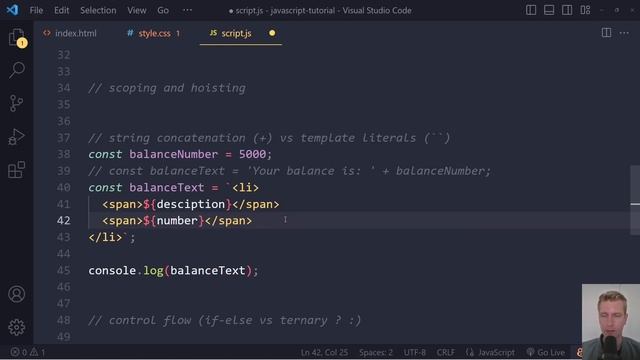This screenshot has height=360, width=640.
Task: Change indentation via Spaces: 2
Action: click(376, 352)
